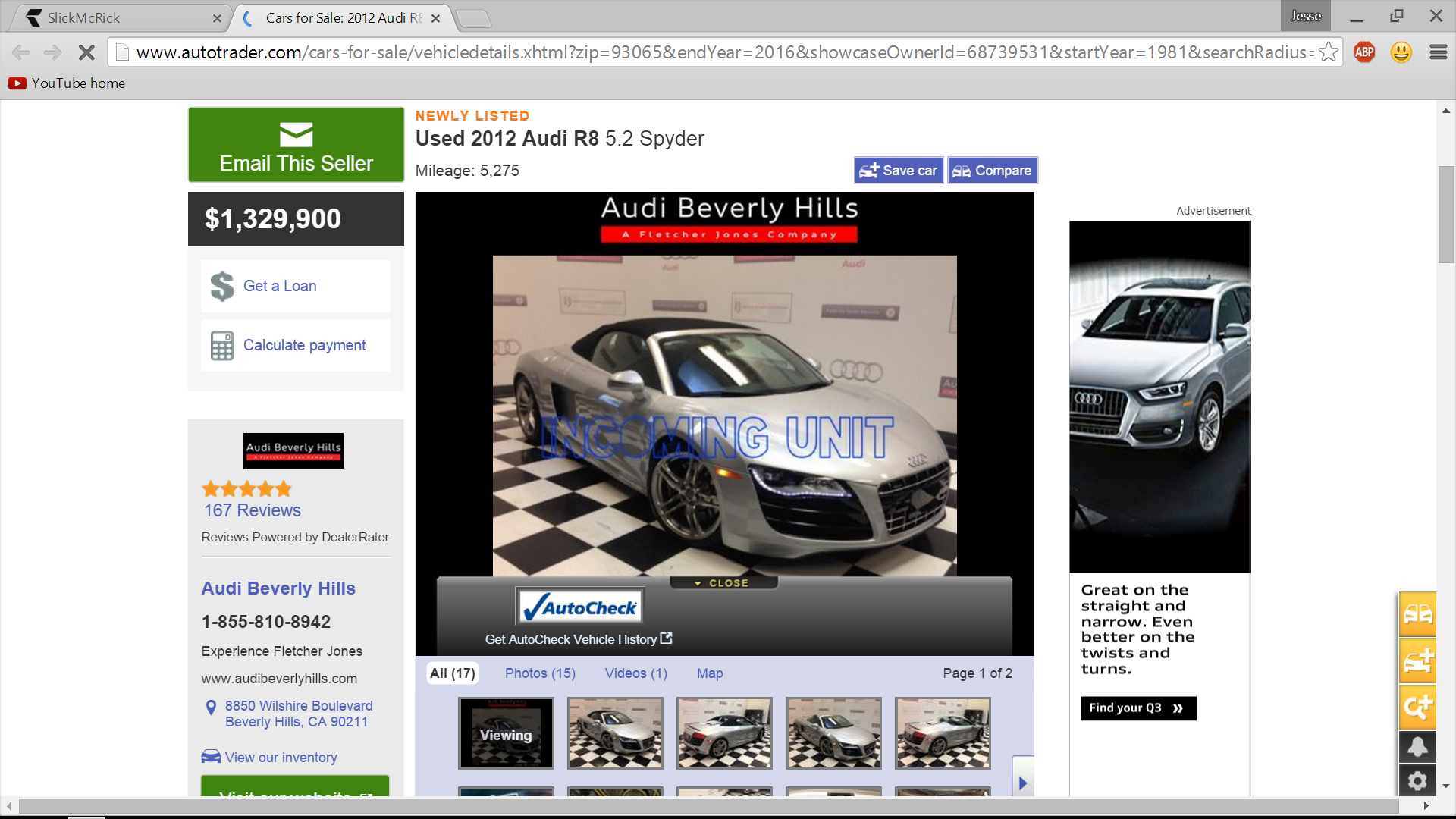
Task: Click the orange saved search sidebar icon
Action: [x=1417, y=707]
